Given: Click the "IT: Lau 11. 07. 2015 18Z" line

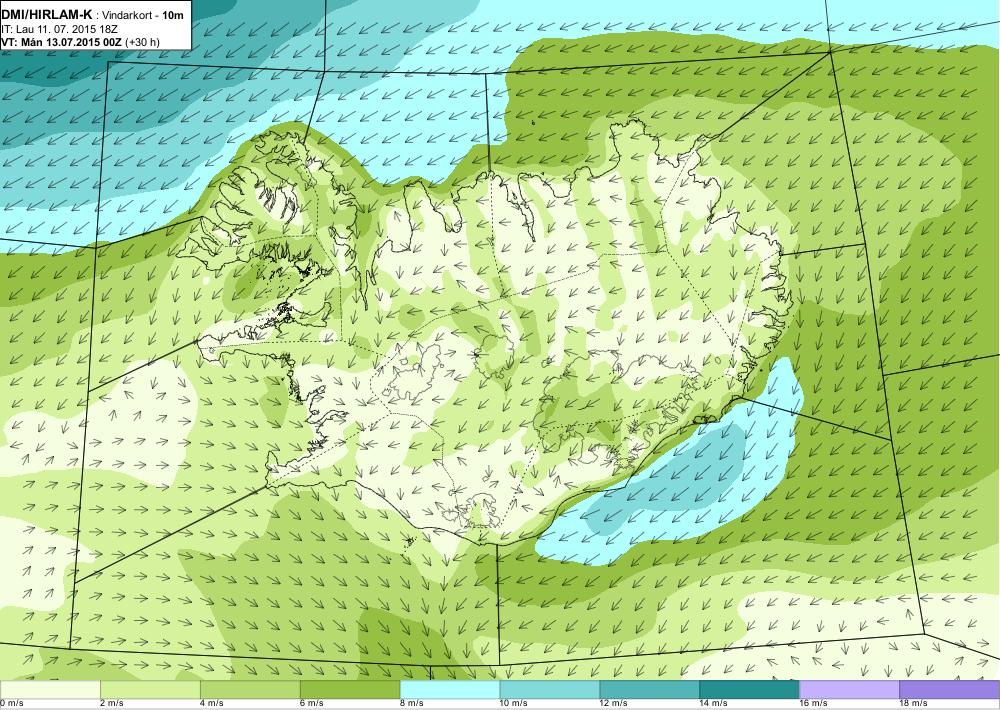Looking at the screenshot, I should (59, 29).
